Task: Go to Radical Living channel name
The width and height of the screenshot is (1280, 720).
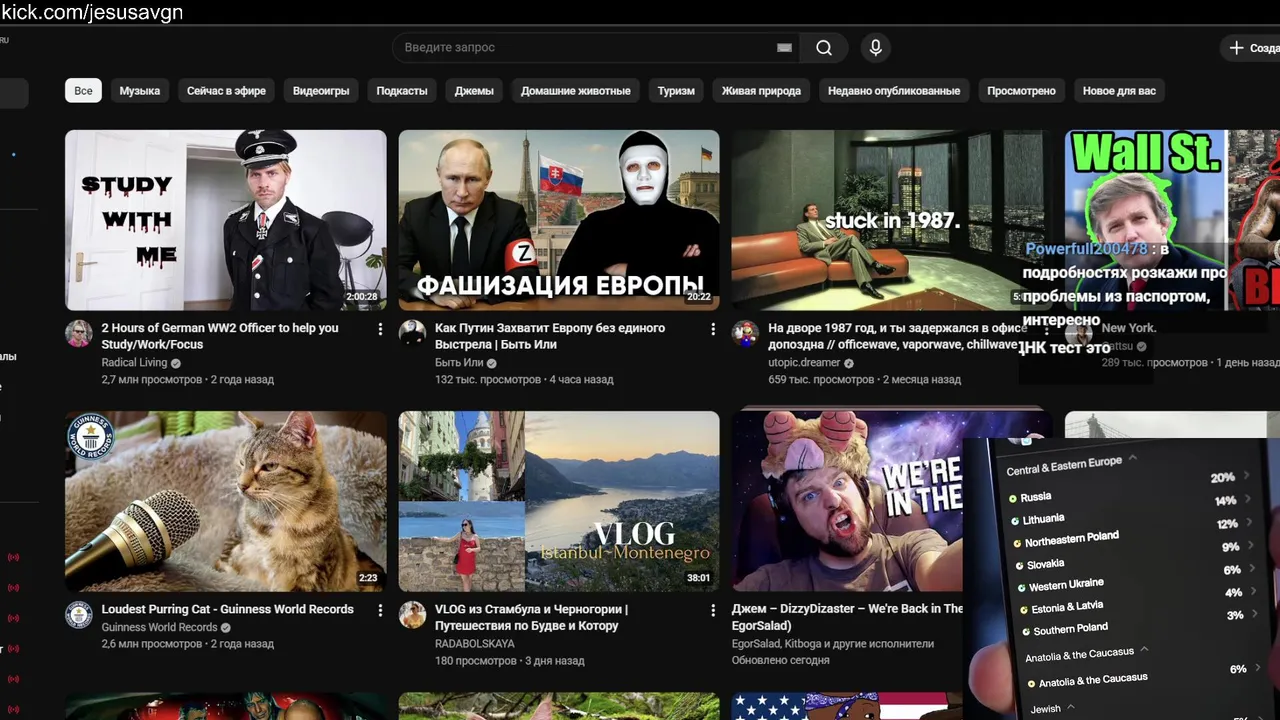Action: [x=134, y=363]
